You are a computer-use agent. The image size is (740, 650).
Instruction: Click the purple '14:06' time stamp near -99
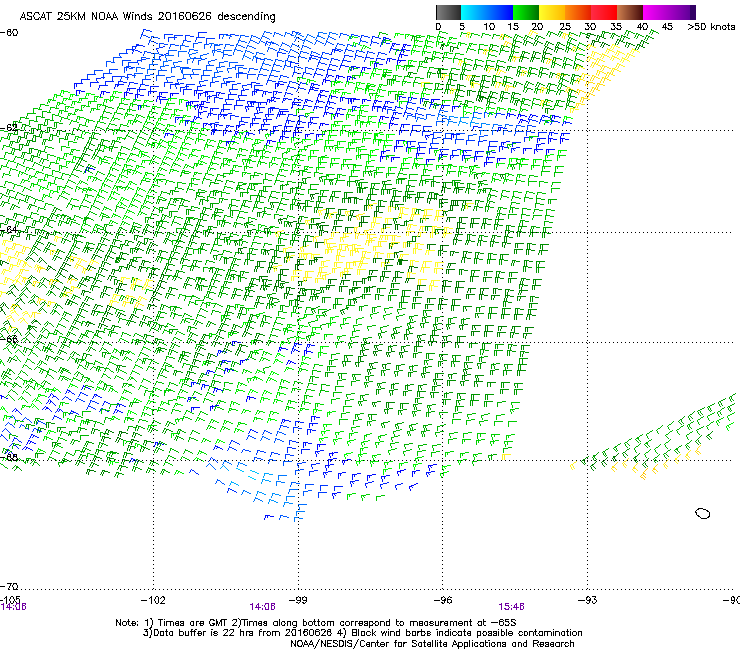click(x=262, y=607)
